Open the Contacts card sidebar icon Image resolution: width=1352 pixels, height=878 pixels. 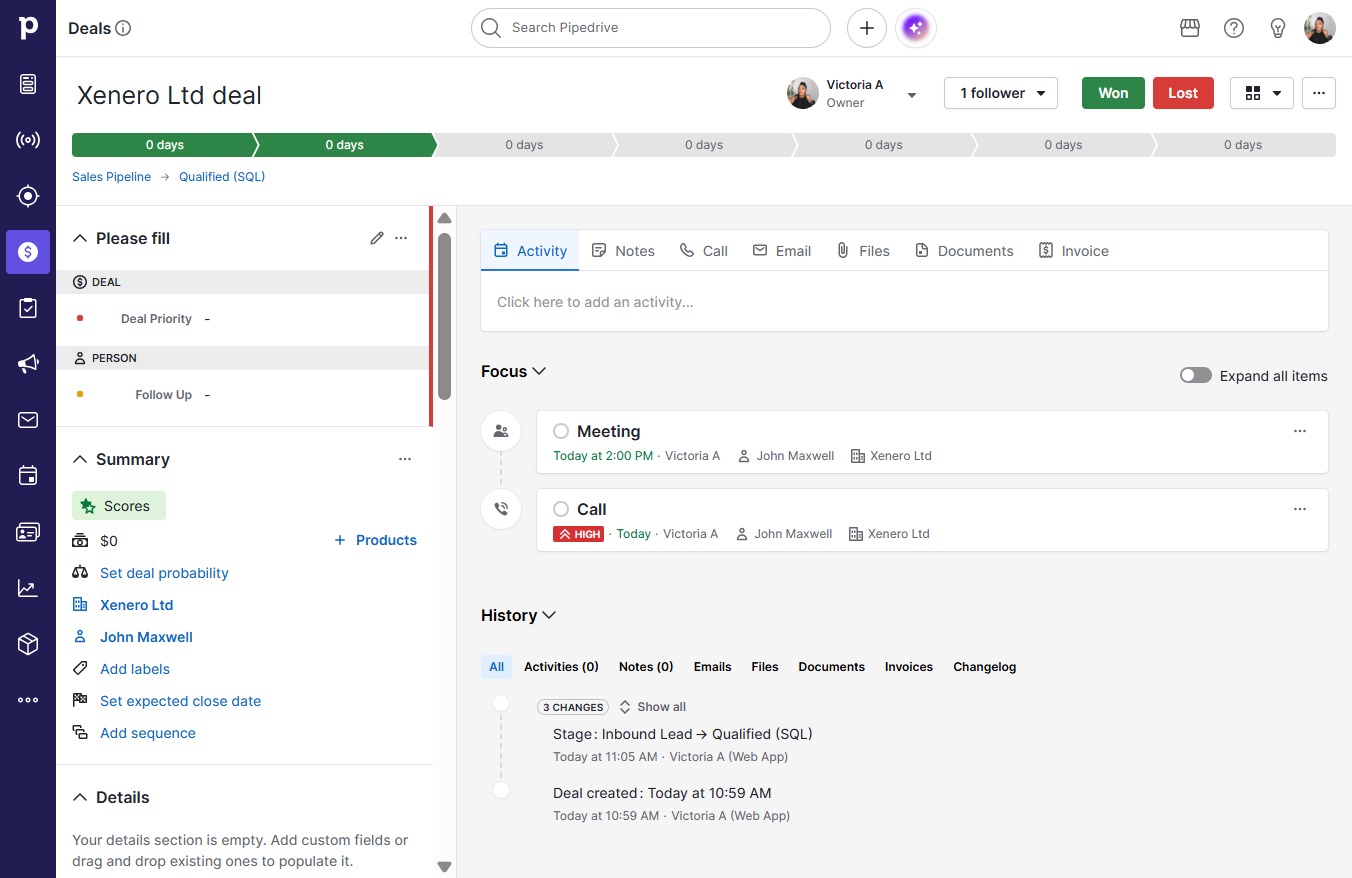(28, 532)
